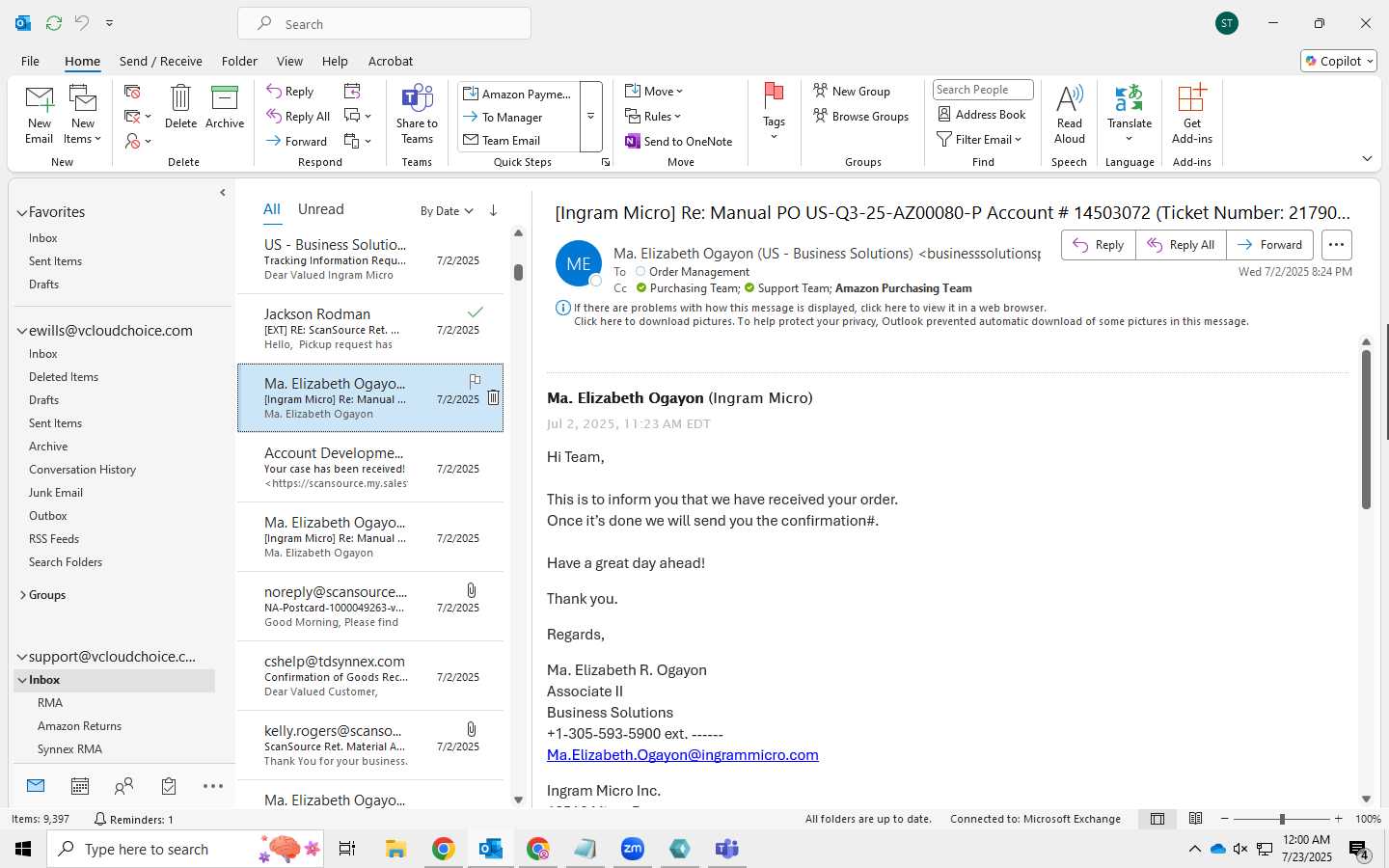Open the By Date sort dropdown
Viewport: 1389px width, 868px height.
[x=447, y=210]
